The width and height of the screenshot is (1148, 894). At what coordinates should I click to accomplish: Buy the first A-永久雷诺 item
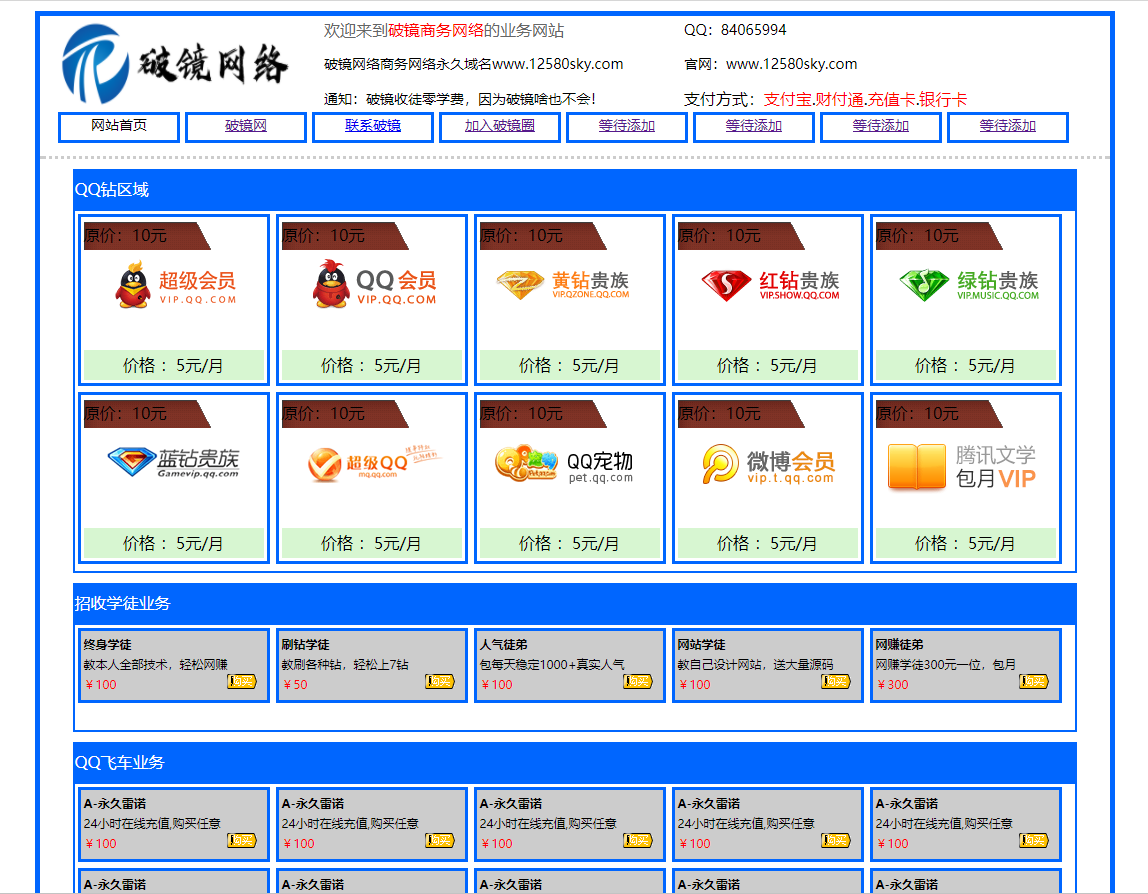click(x=241, y=841)
